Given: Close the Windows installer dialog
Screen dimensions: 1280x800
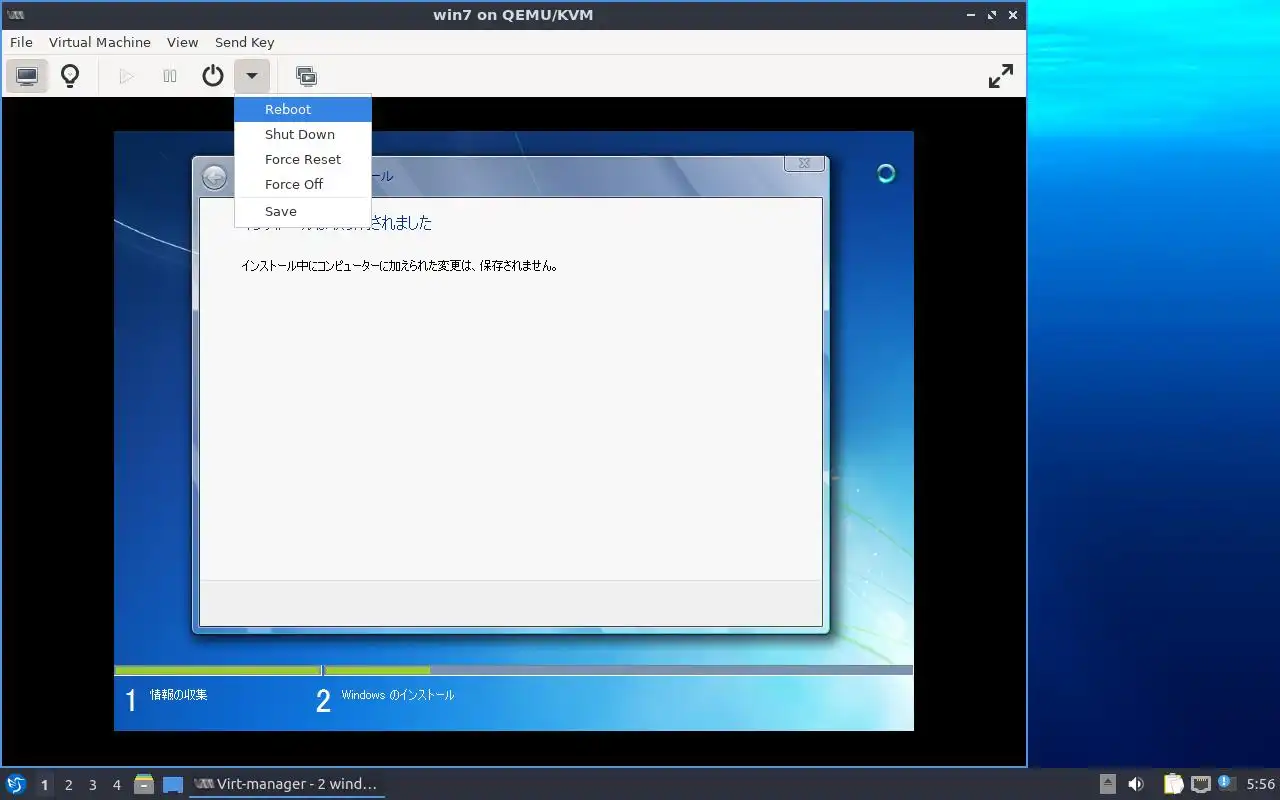Looking at the screenshot, I should pos(804,164).
